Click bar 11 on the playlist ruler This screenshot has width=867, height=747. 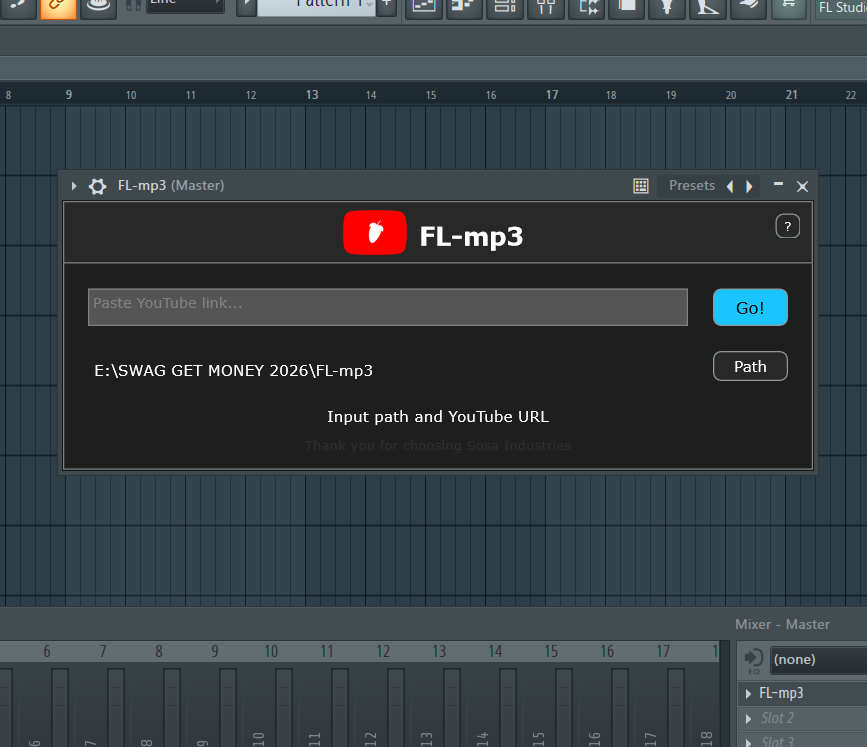(191, 95)
